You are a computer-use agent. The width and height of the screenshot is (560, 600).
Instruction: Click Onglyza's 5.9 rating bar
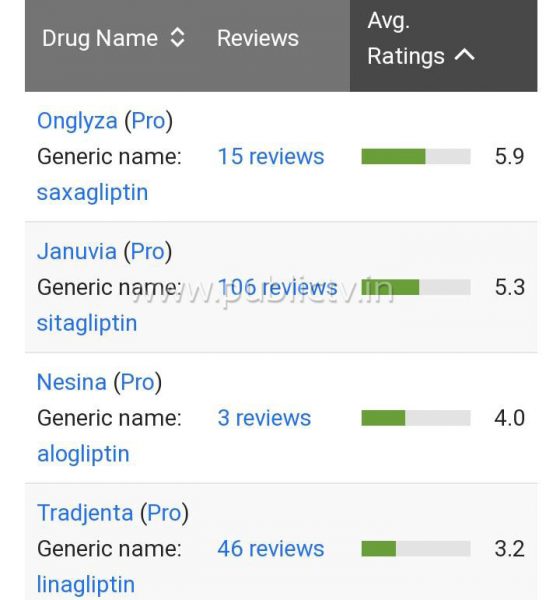[416, 157]
